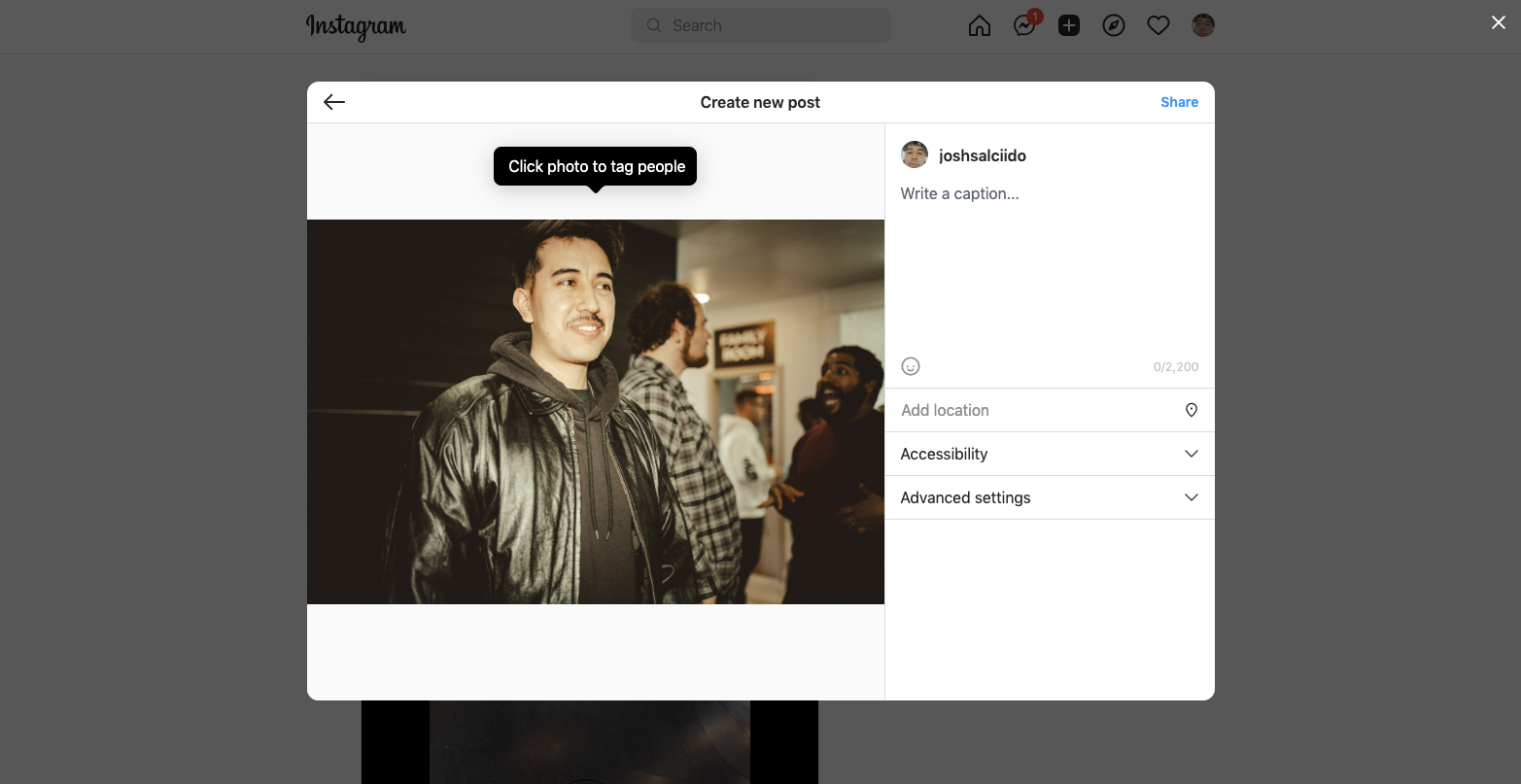Click the Share button

coord(1179,102)
